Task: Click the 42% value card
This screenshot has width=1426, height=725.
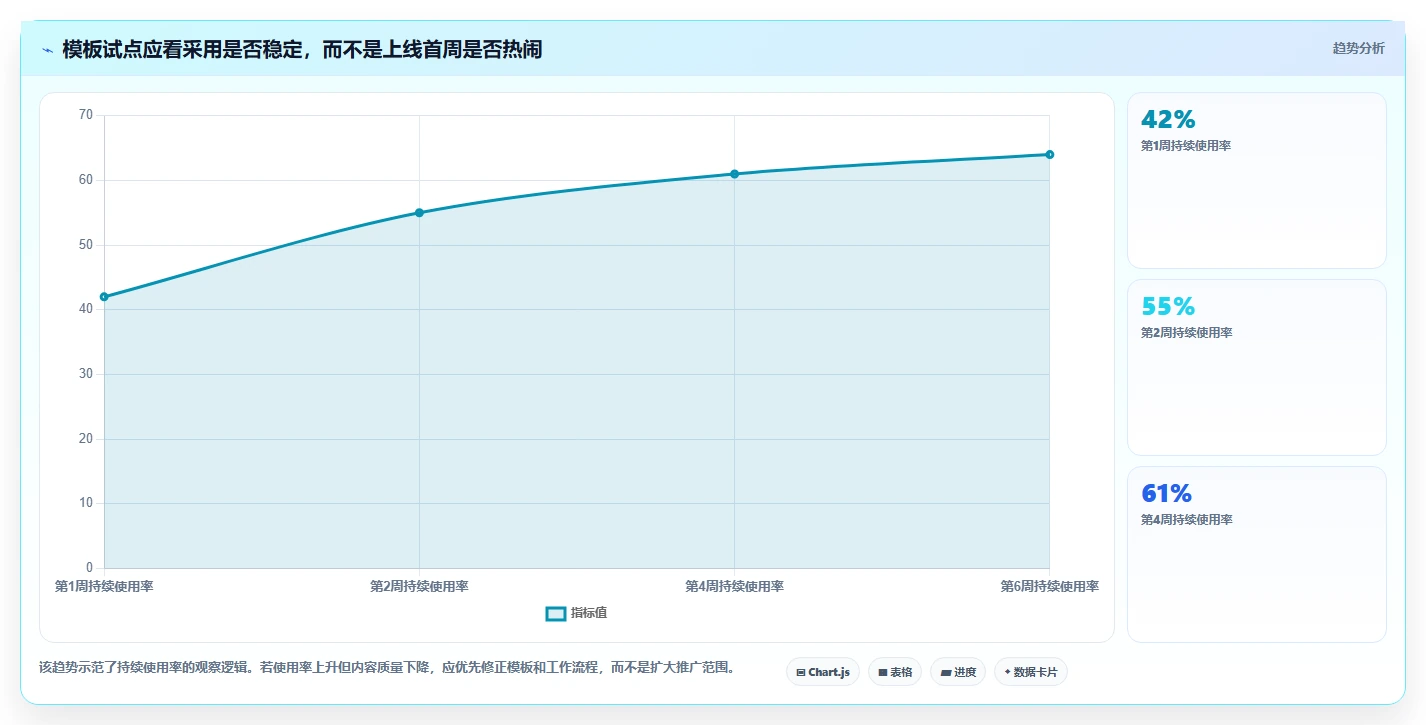Action: coord(1257,180)
